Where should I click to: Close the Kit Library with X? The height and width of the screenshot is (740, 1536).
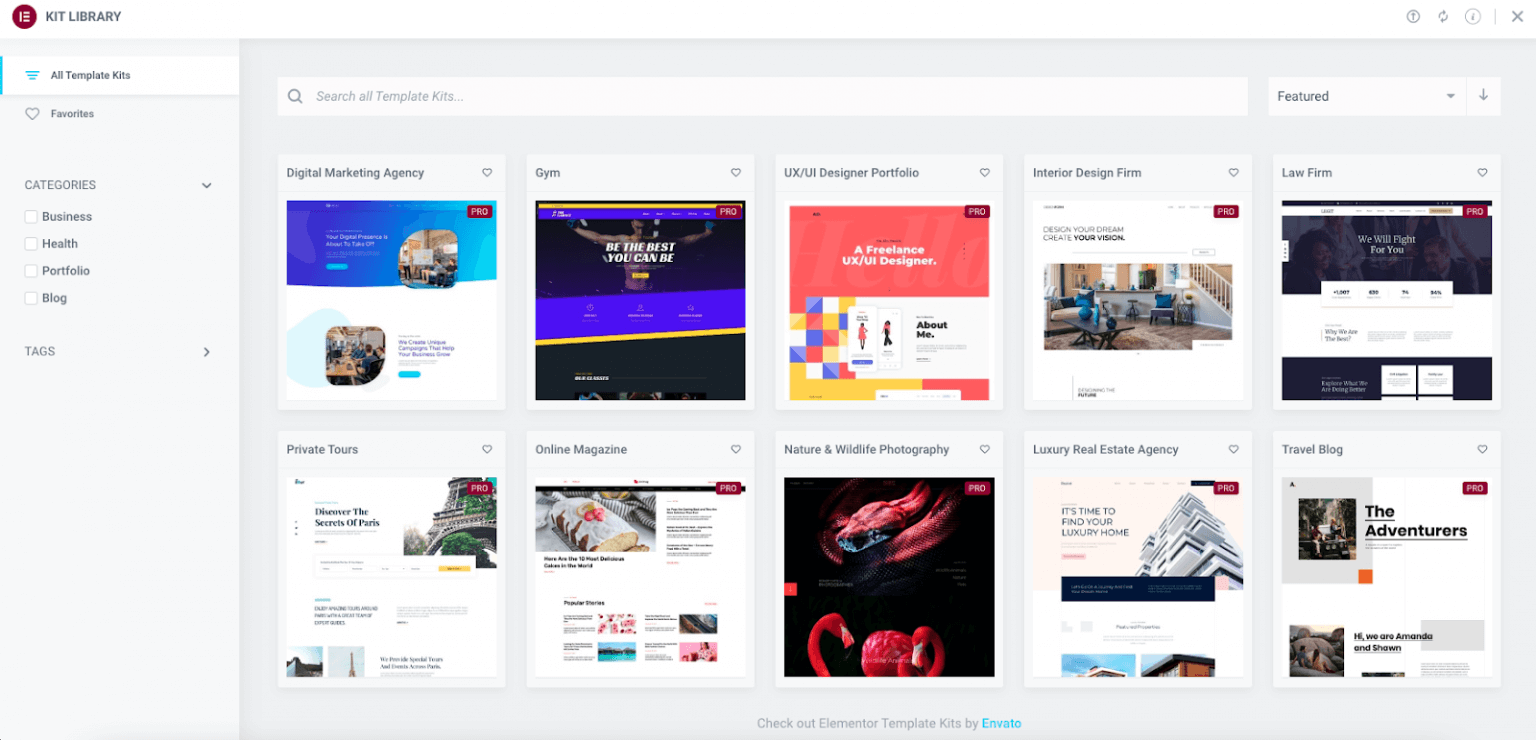(1517, 17)
